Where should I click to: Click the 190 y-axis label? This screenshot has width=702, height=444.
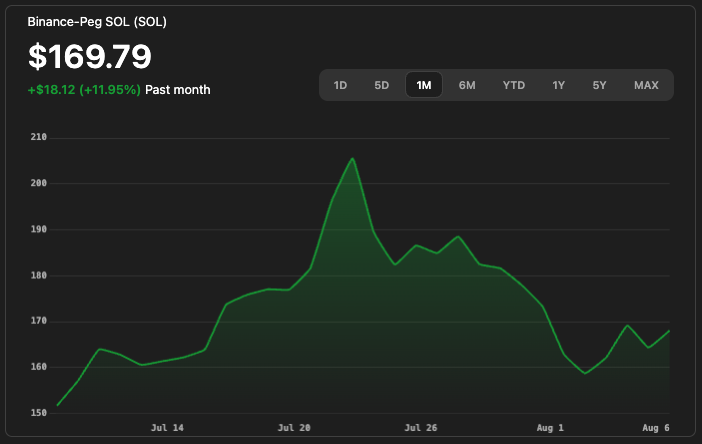click(x=39, y=229)
